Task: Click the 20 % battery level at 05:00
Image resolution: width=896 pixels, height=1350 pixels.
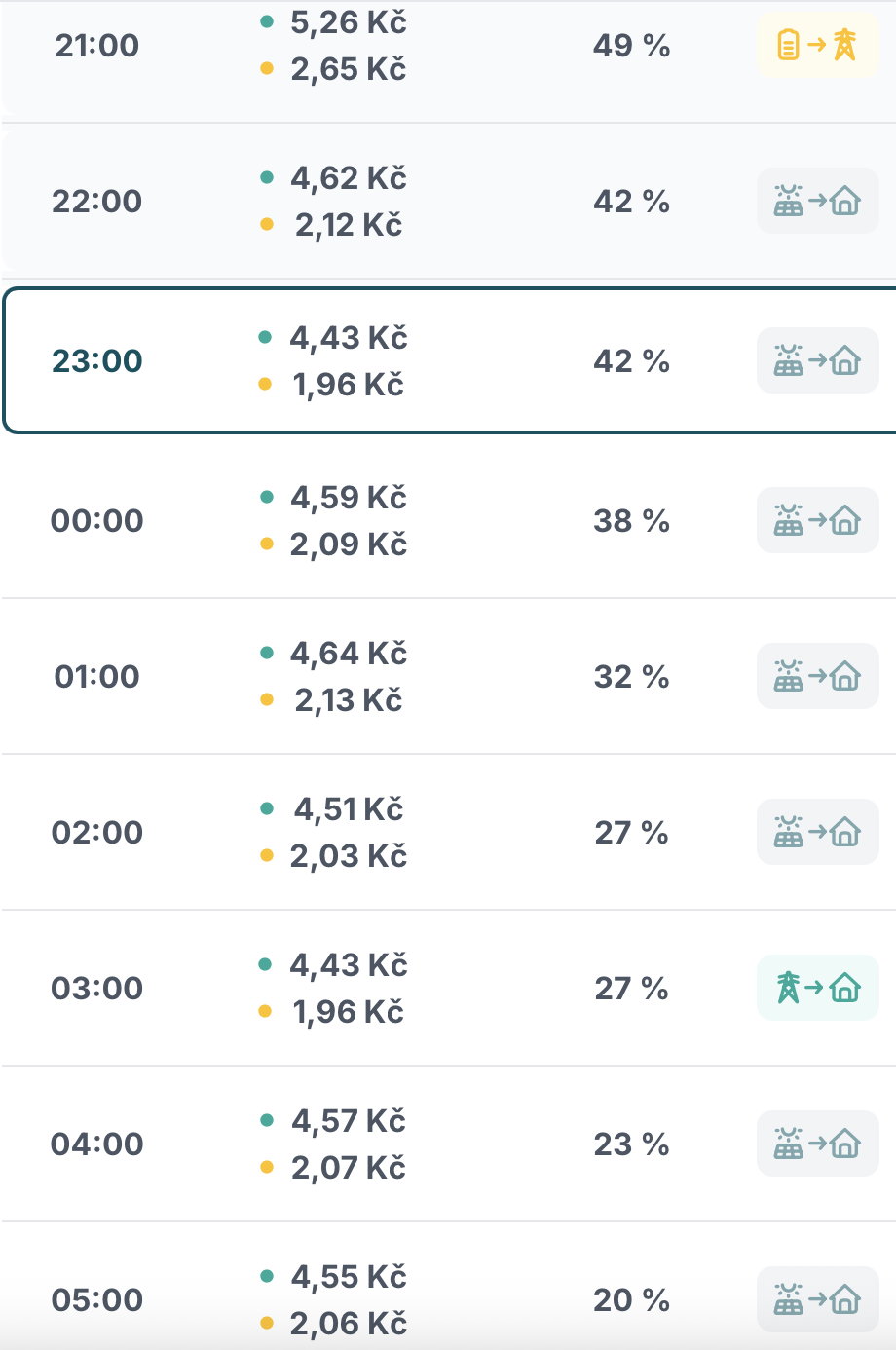Action: coord(632,1300)
